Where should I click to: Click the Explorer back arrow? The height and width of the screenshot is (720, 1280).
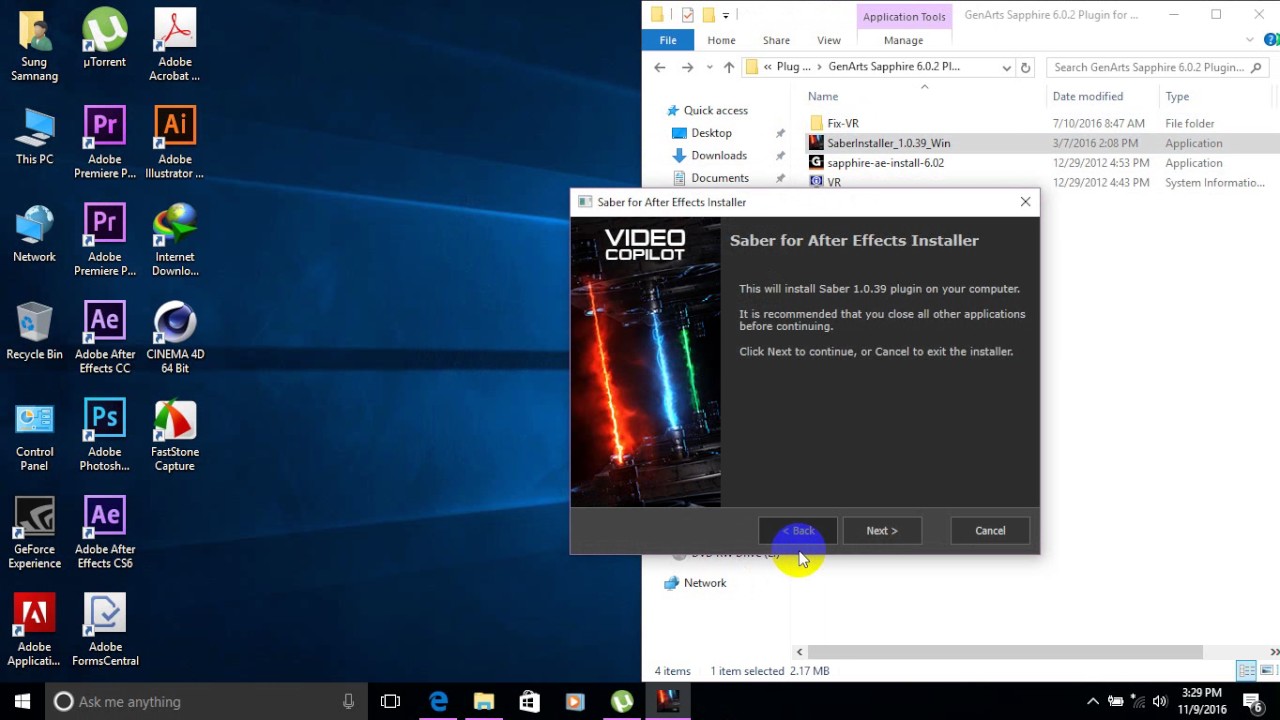tap(660, 67)
